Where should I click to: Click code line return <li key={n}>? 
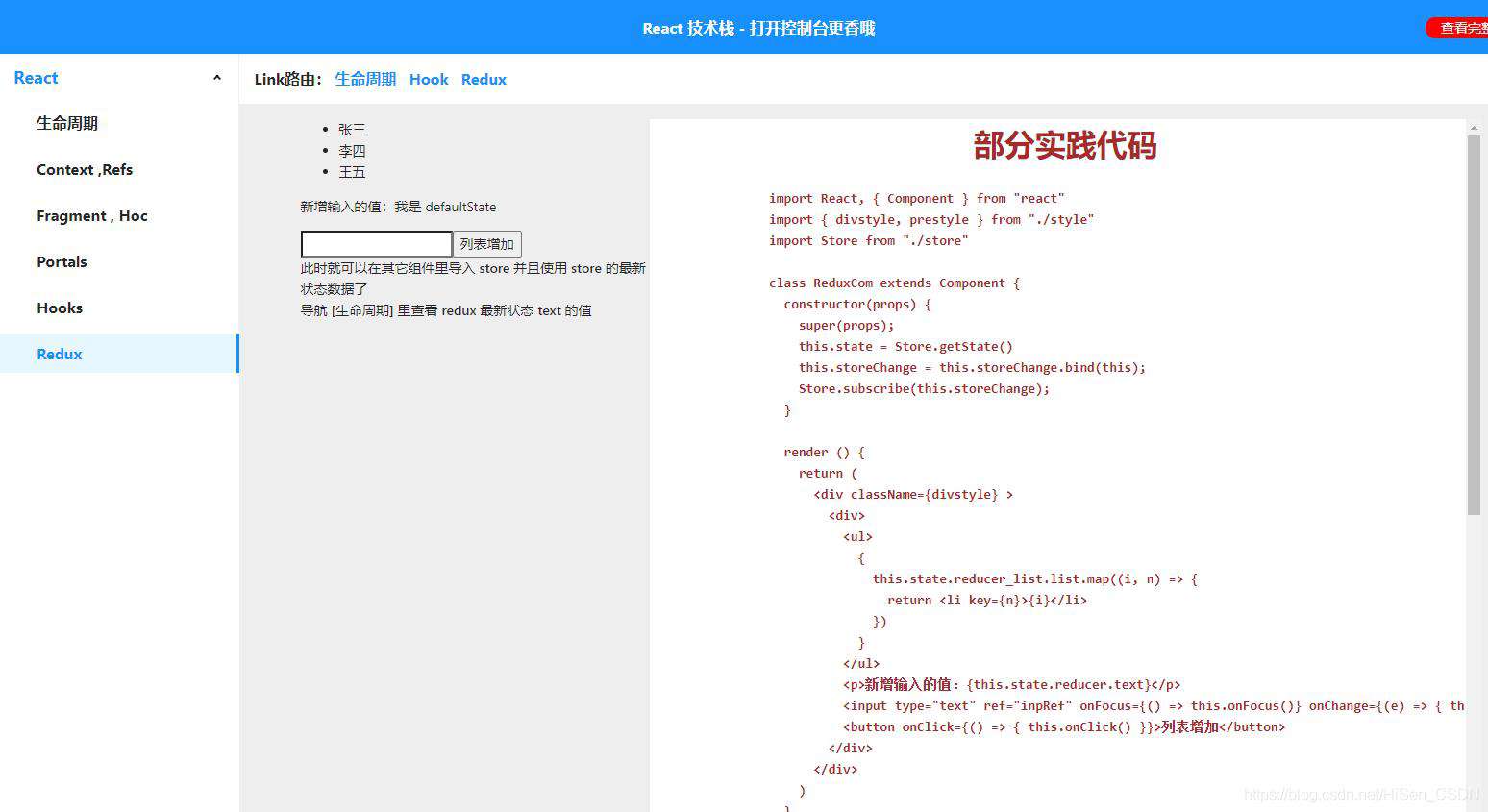987,600
